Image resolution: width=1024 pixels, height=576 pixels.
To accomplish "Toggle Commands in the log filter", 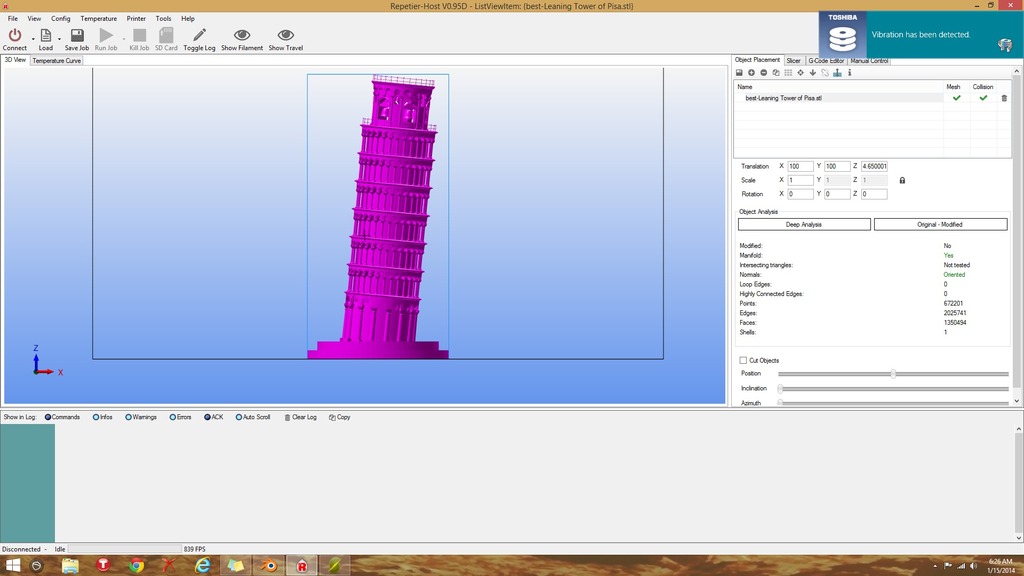I will [x=62, y=417].
